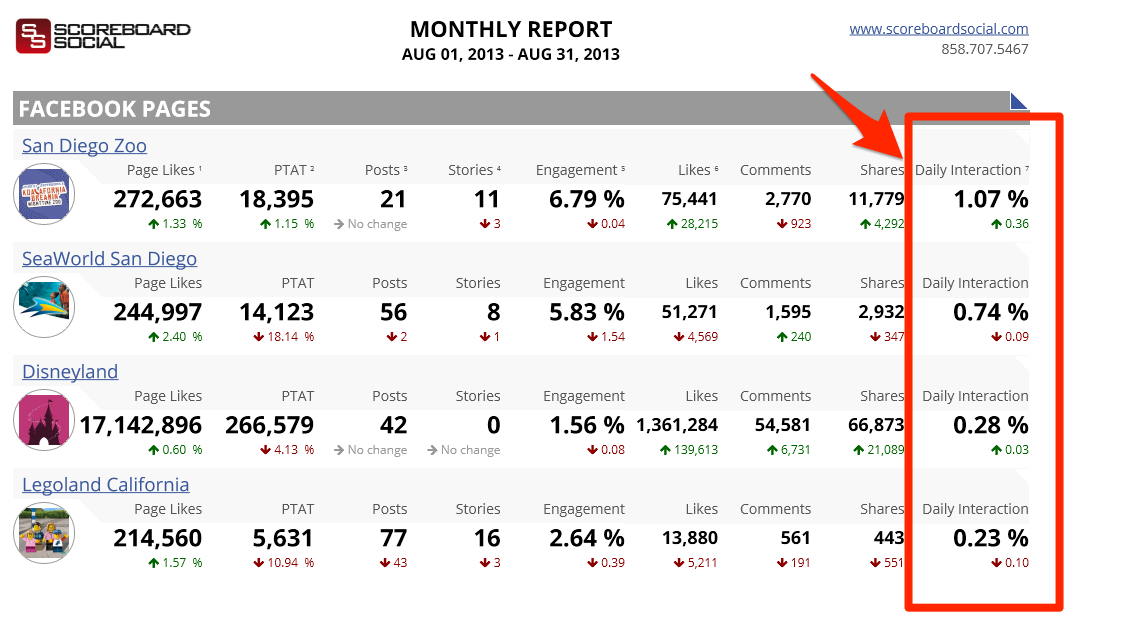Click San Diego Zoo's posts count 21
Image resolution: width=1139 pixels, height=627 pixels.
point(393,199)
